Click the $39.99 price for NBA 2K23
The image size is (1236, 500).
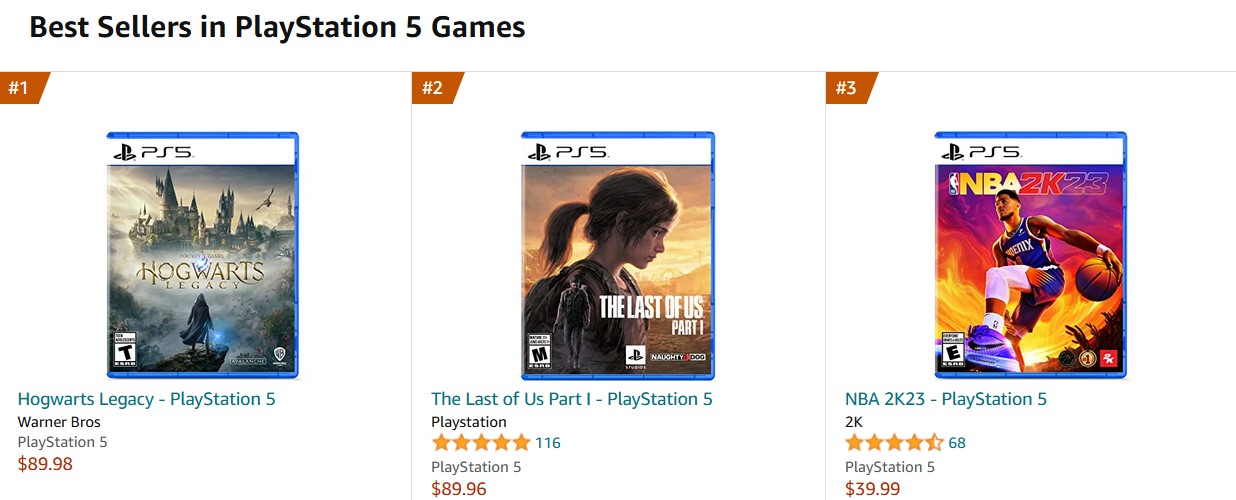point(872,488)
